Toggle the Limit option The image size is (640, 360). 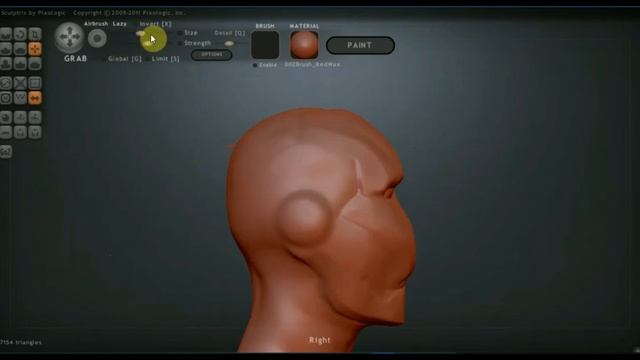pyautogui.click(x=165, y=59)
